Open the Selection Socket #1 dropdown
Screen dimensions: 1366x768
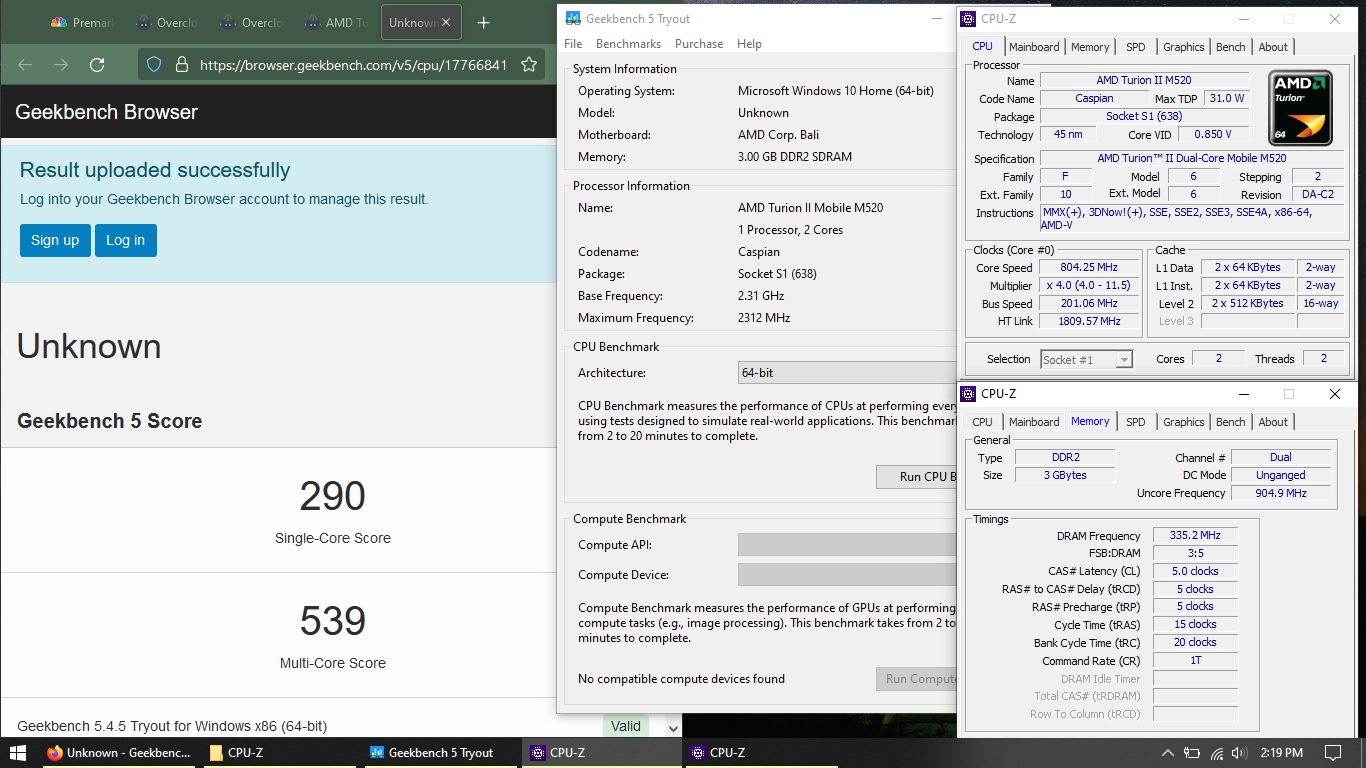click(x=1086, y=359)
